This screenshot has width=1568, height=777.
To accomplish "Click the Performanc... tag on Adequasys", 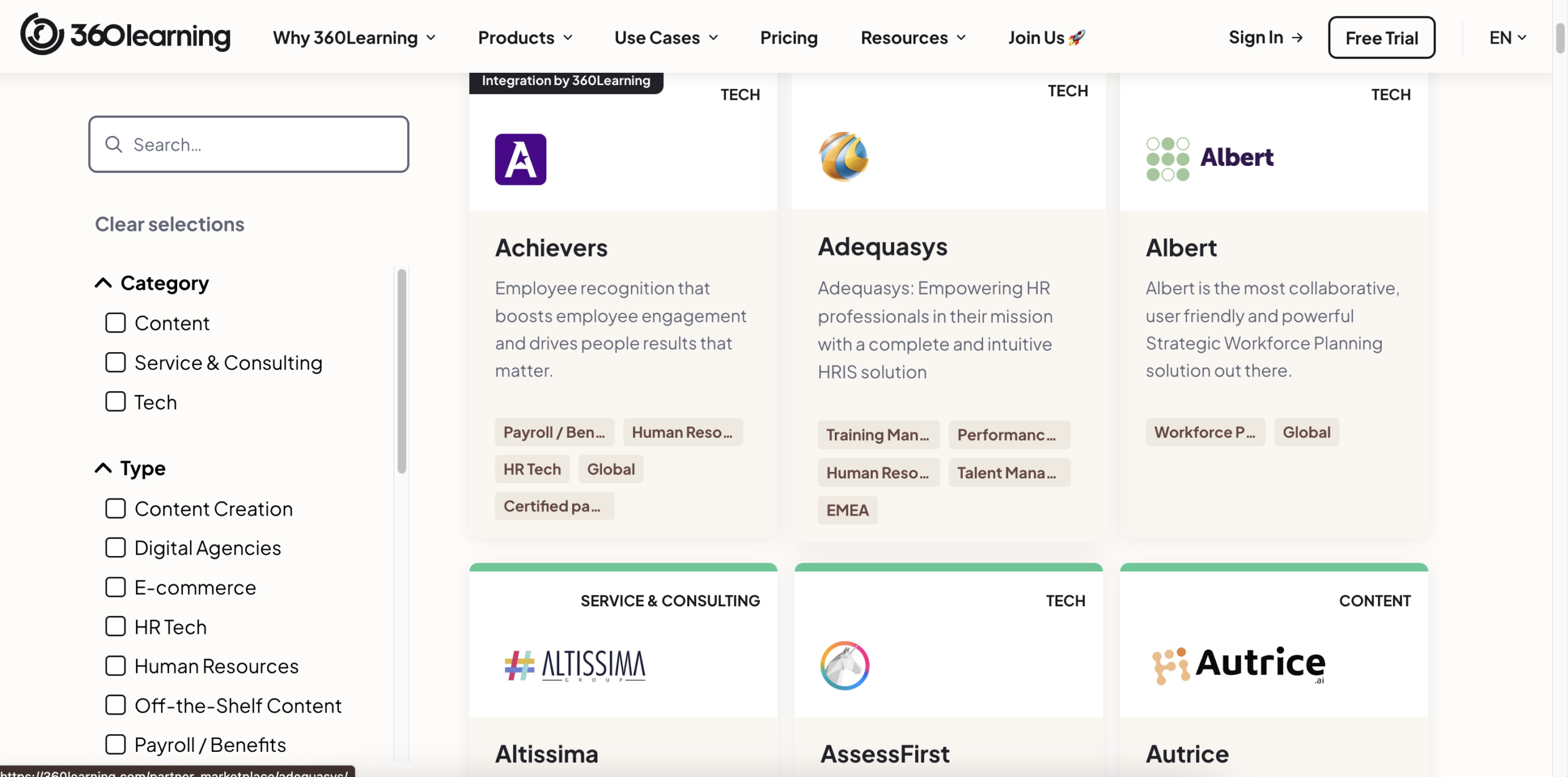I will 1009,435.
